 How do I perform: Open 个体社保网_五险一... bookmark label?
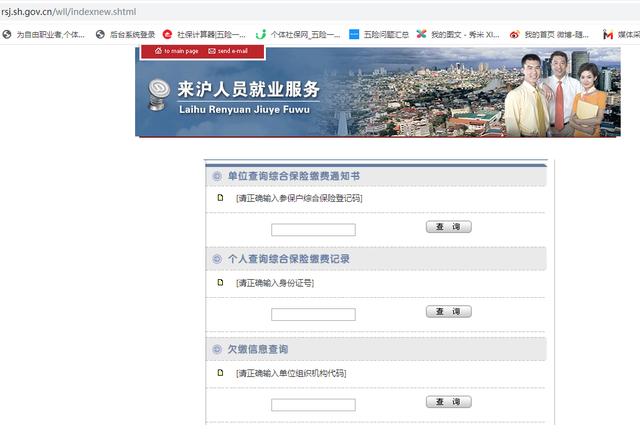[305, 35]
